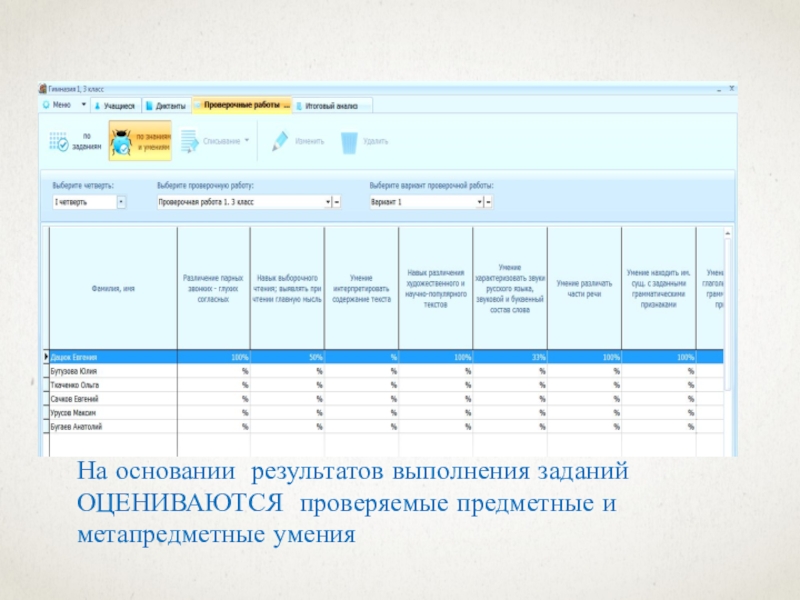Click the Гимназия app icon in title bar
This screenshot has width=800, height=600.
[x=43, y=89]
